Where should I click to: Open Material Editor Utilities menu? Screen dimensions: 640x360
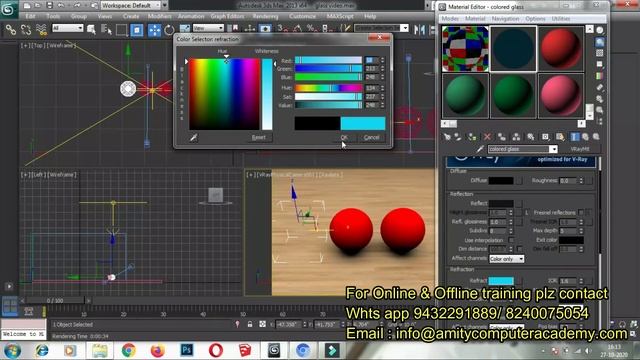pyautogui.click(x=561, y=19)
